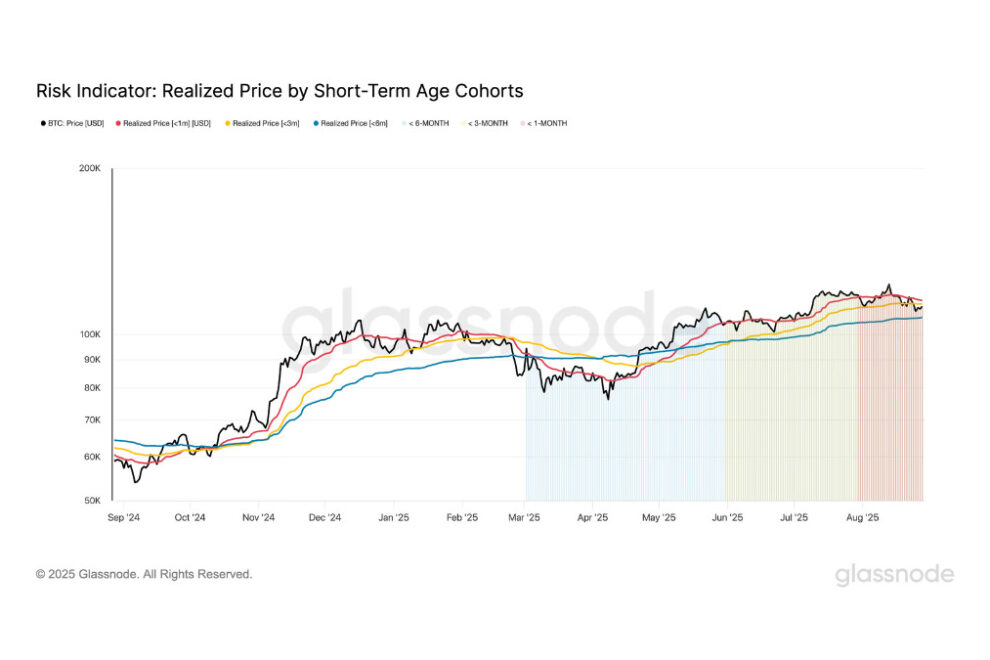Select the Aug '25 x-axis label
This screenshot has width=990, height=660.
[862, 518]
